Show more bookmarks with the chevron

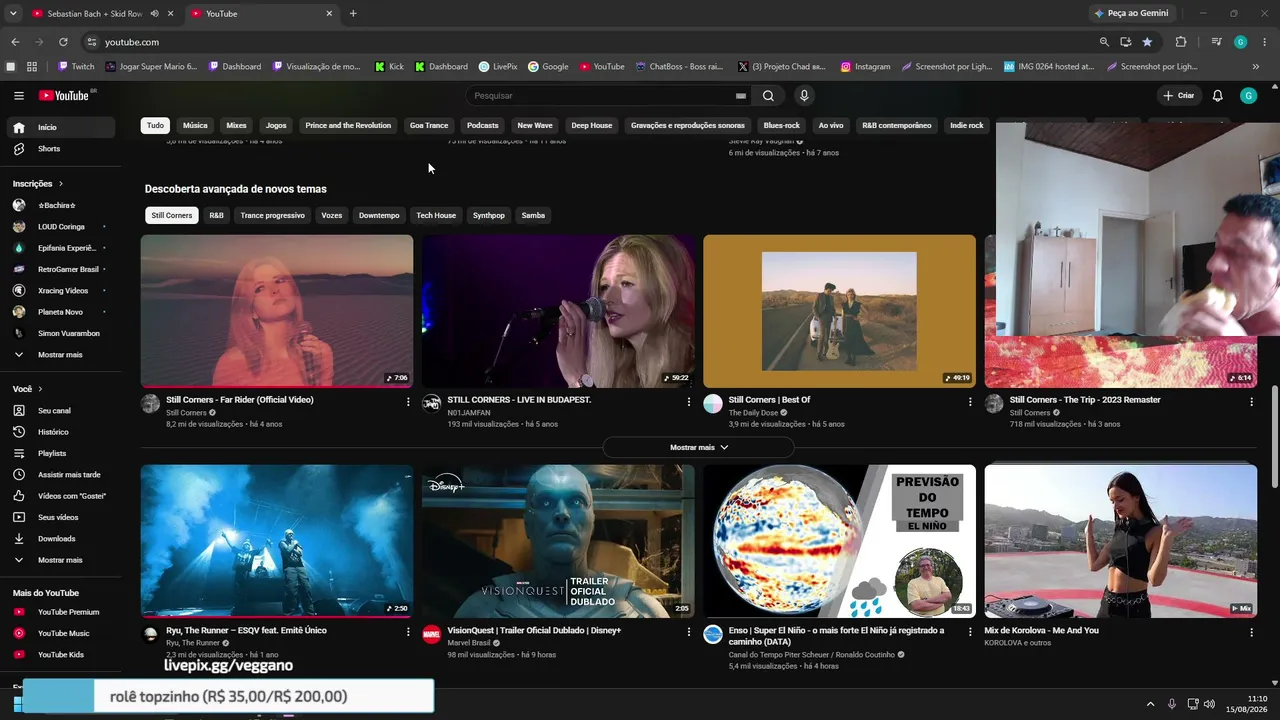click(1255, 67)
